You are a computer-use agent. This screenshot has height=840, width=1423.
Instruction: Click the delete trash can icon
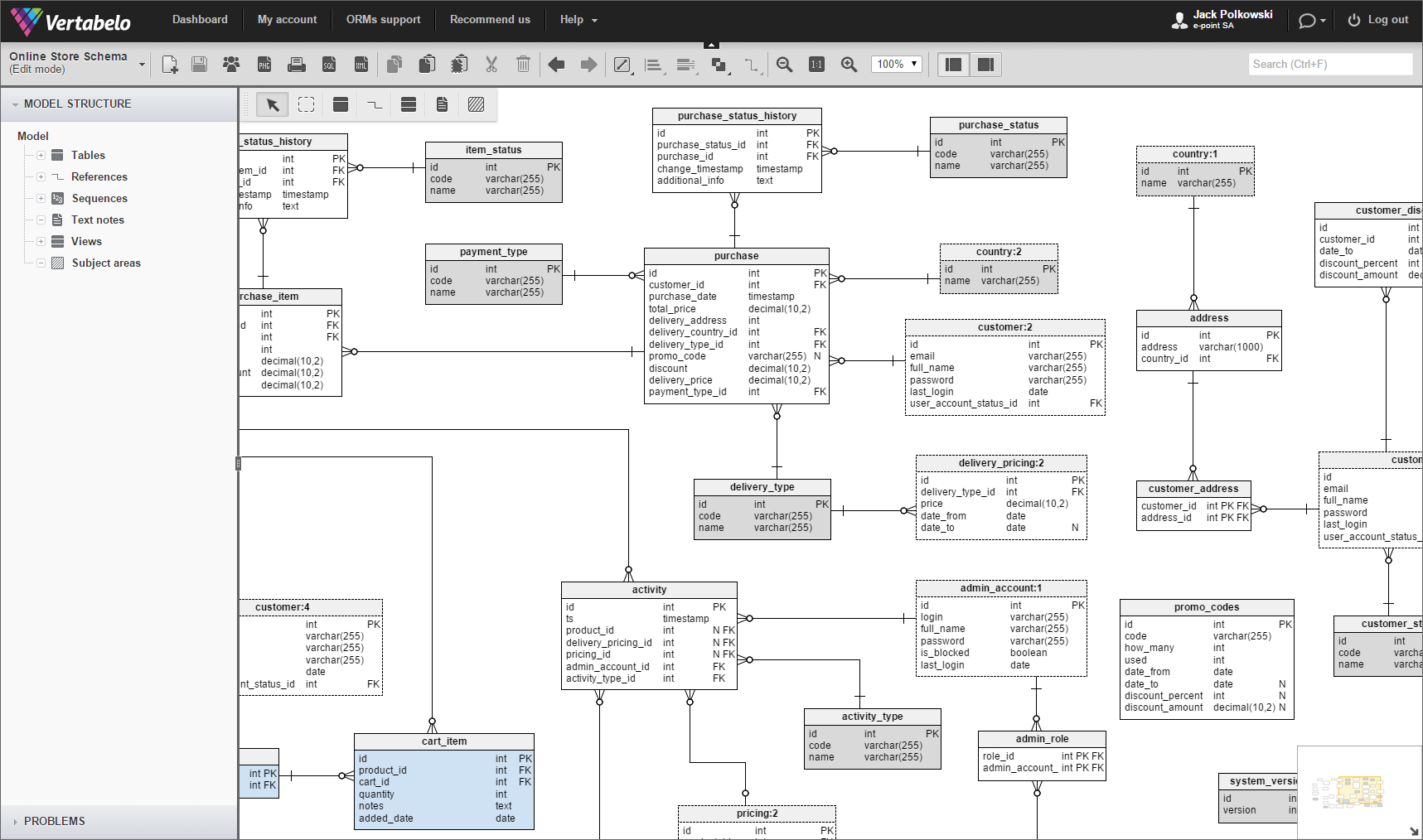click(523, 65)
